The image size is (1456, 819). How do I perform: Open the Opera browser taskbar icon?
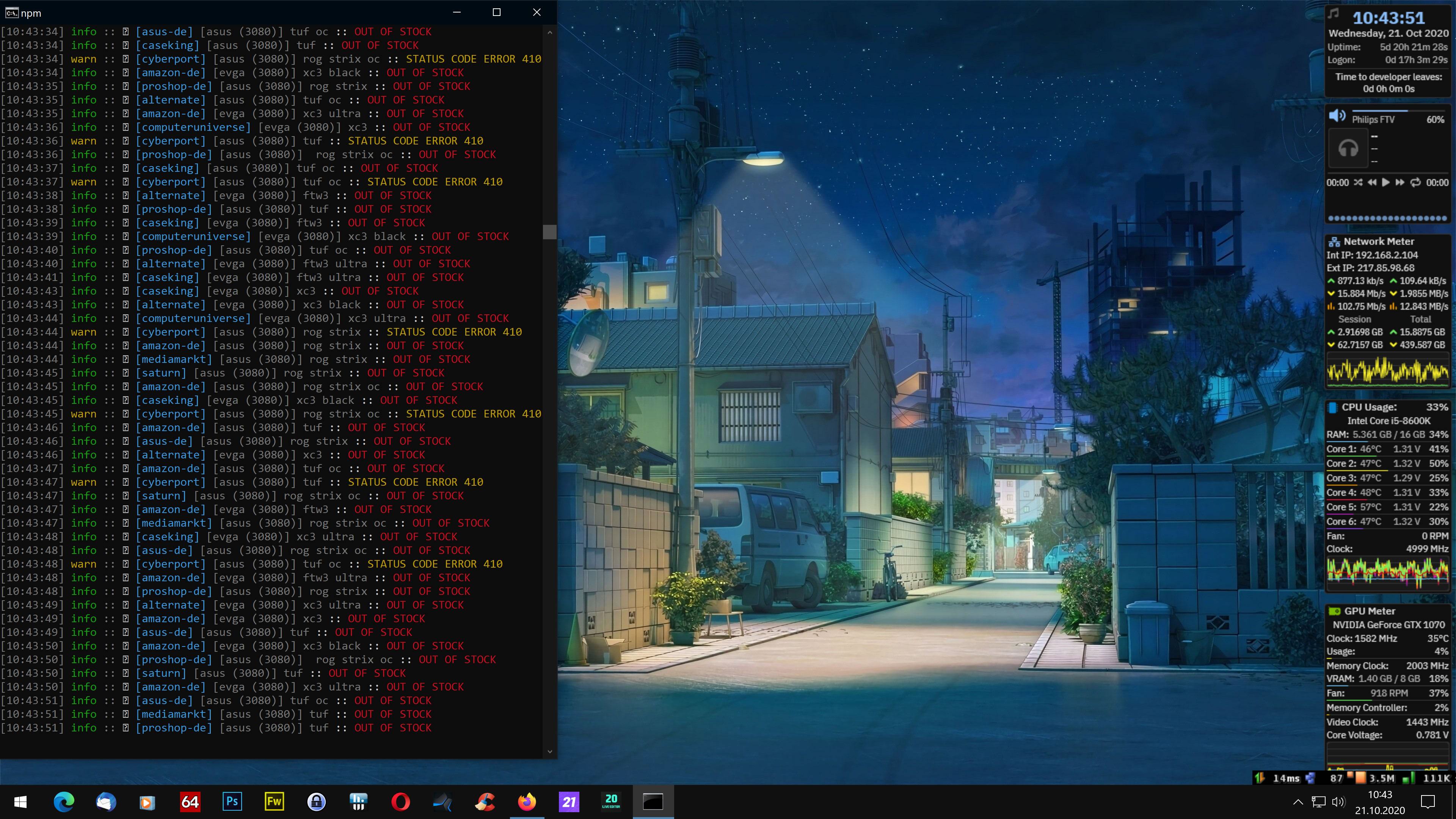(400, 802)
